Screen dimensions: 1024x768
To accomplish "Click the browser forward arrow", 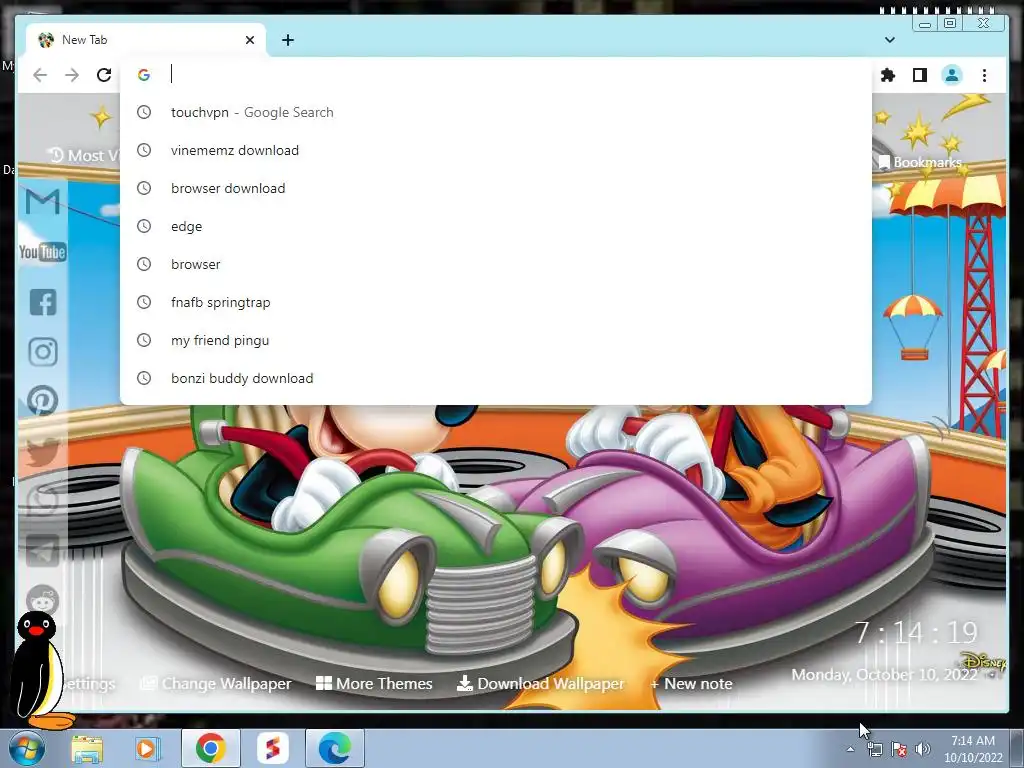I will click(x=72, y=75).
